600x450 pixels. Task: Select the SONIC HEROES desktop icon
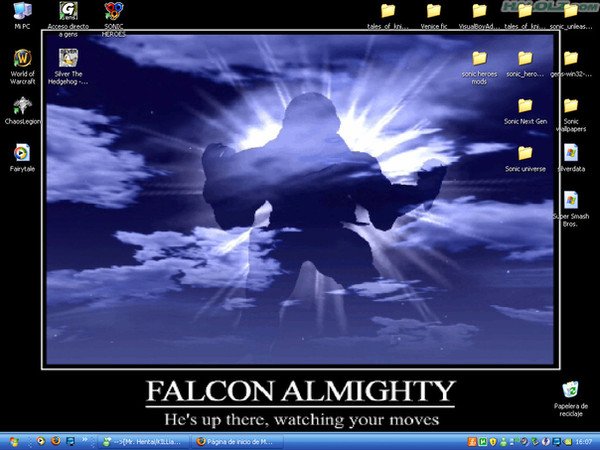tap(114, 19)
